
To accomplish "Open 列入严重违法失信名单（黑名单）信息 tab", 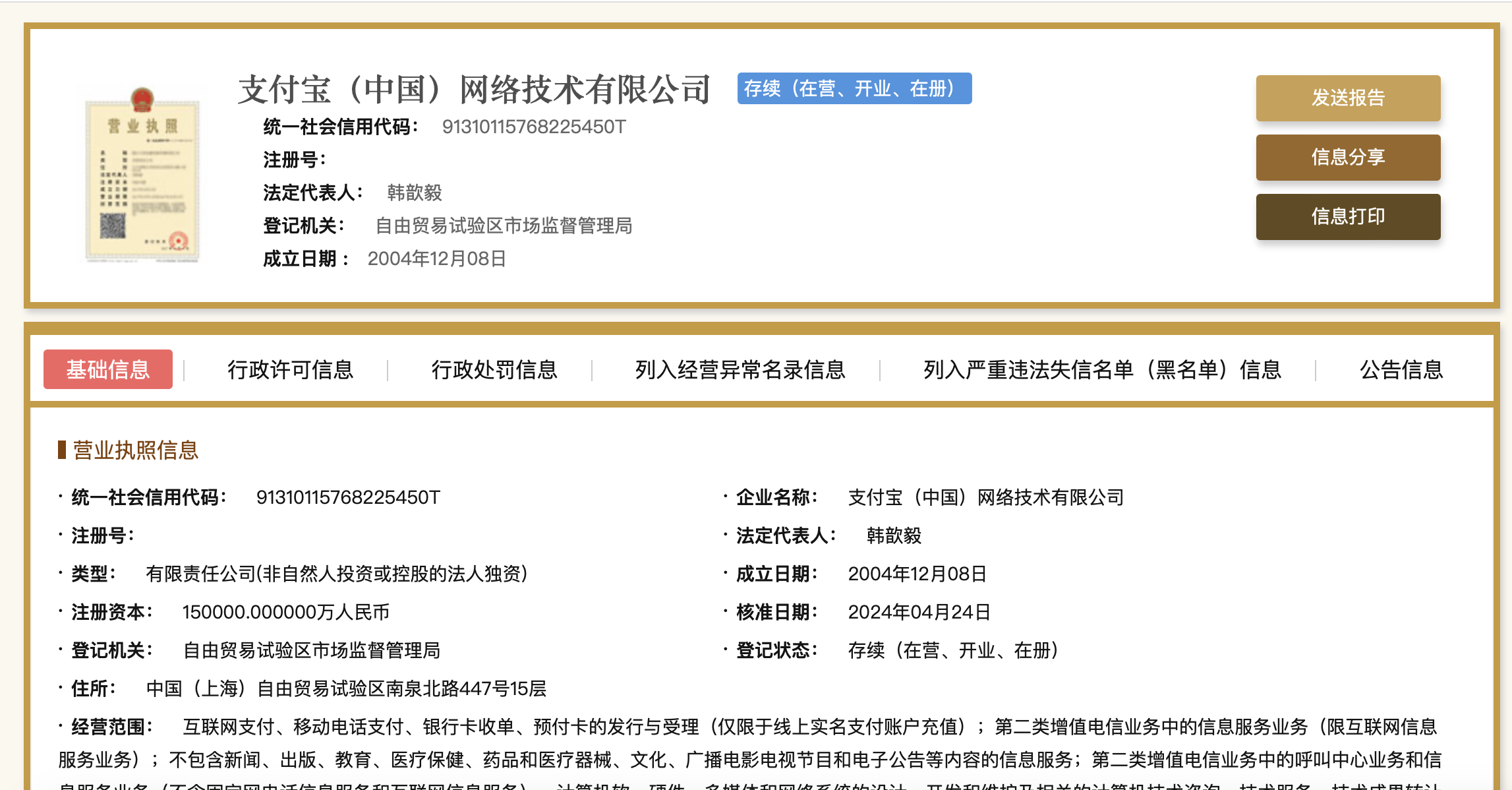I will pos(1102,370).
